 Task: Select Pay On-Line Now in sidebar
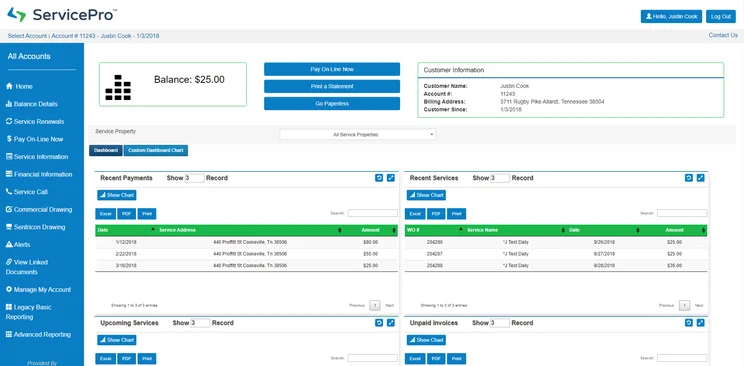point(35,139)
